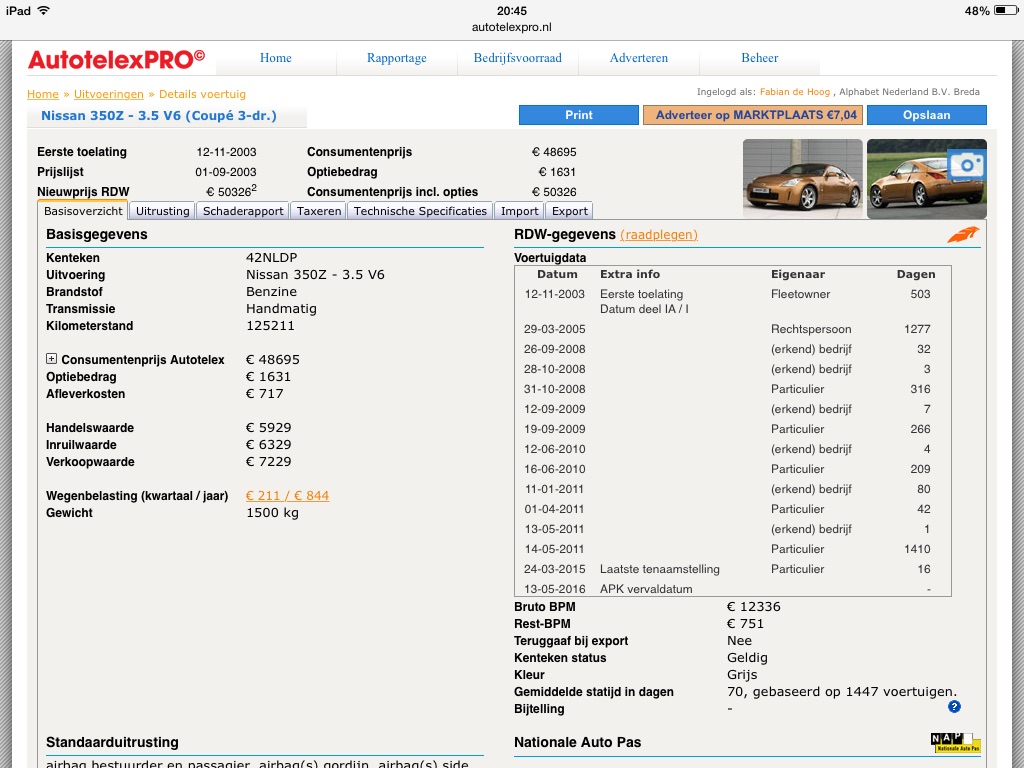Open the first Nissan 350Z photo thumbnail
The width and height of the screenshot is (1024, 768).
[x=803, y=178]
